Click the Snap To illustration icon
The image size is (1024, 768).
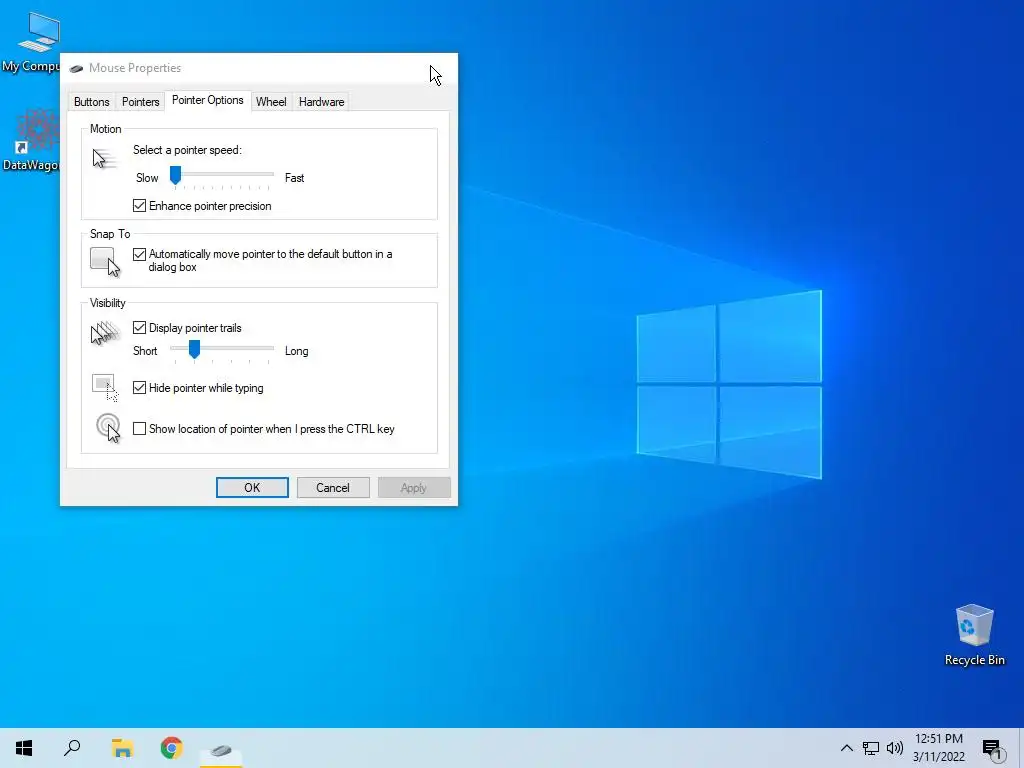pos(106,261)
